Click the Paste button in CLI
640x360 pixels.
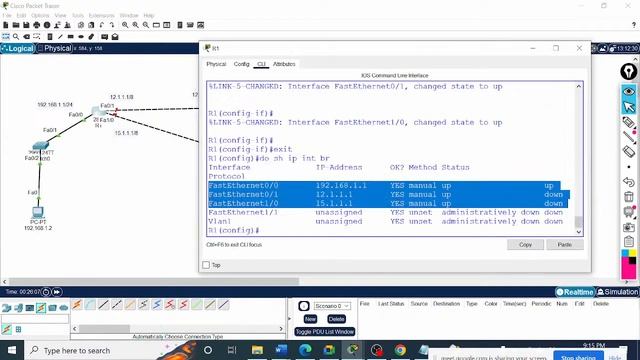pyautogui.click(x=564, y=244)
